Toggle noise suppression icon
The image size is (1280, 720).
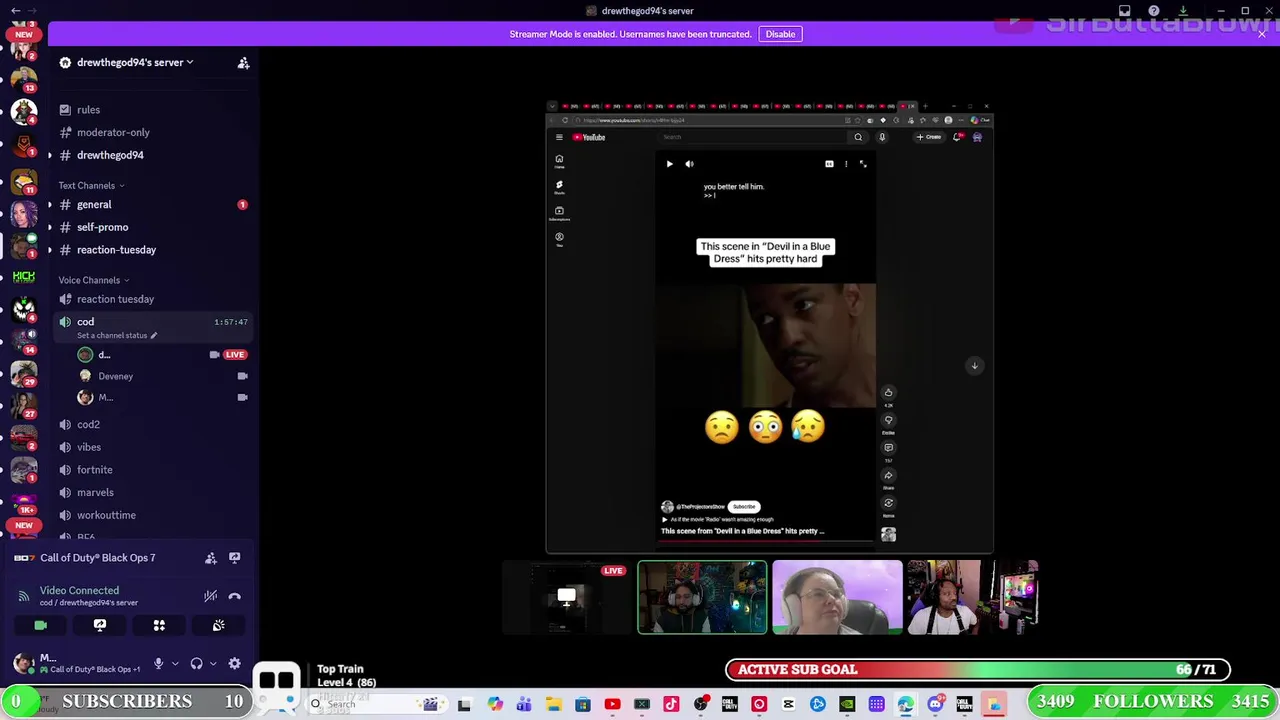pos(211,596)
